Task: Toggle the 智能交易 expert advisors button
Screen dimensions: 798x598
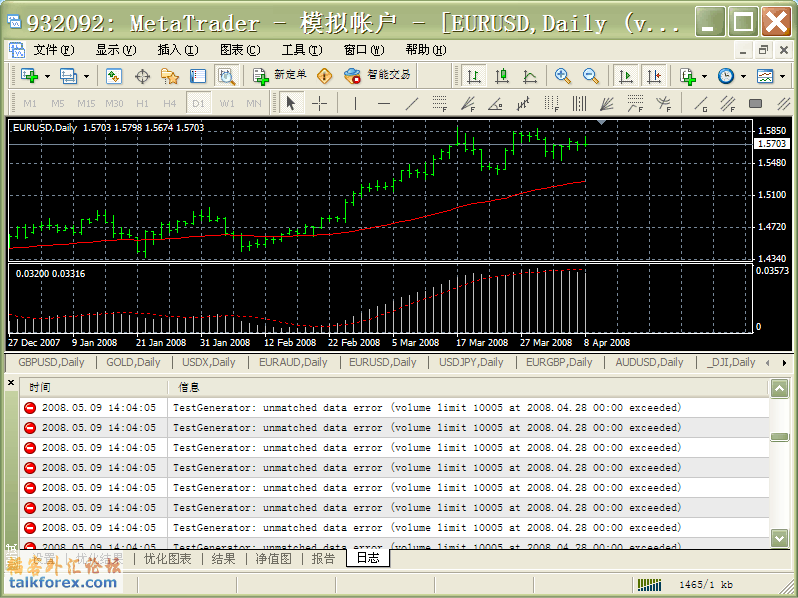Action: tap(377, 76)
